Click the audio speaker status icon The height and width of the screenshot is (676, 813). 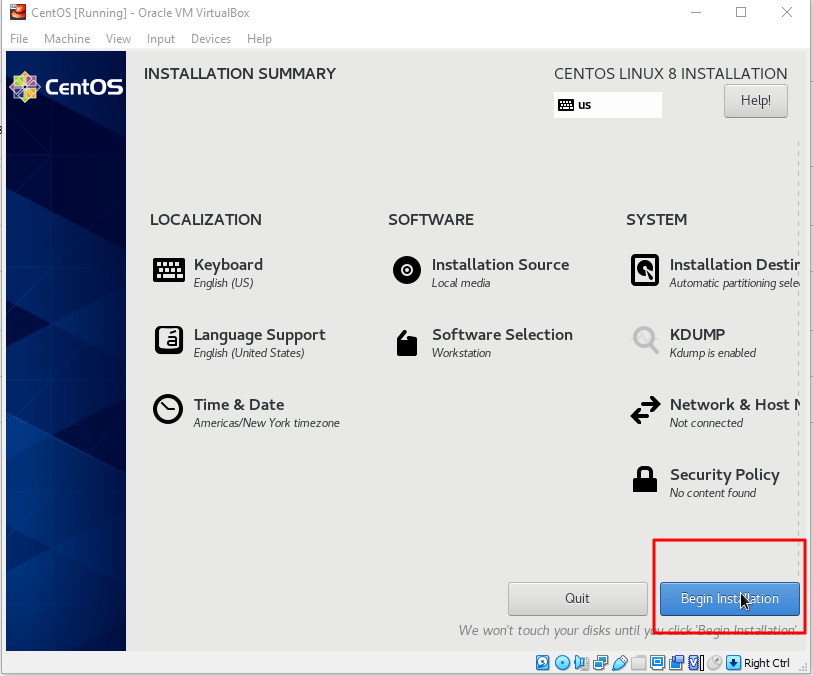click(x=581, y=663)
